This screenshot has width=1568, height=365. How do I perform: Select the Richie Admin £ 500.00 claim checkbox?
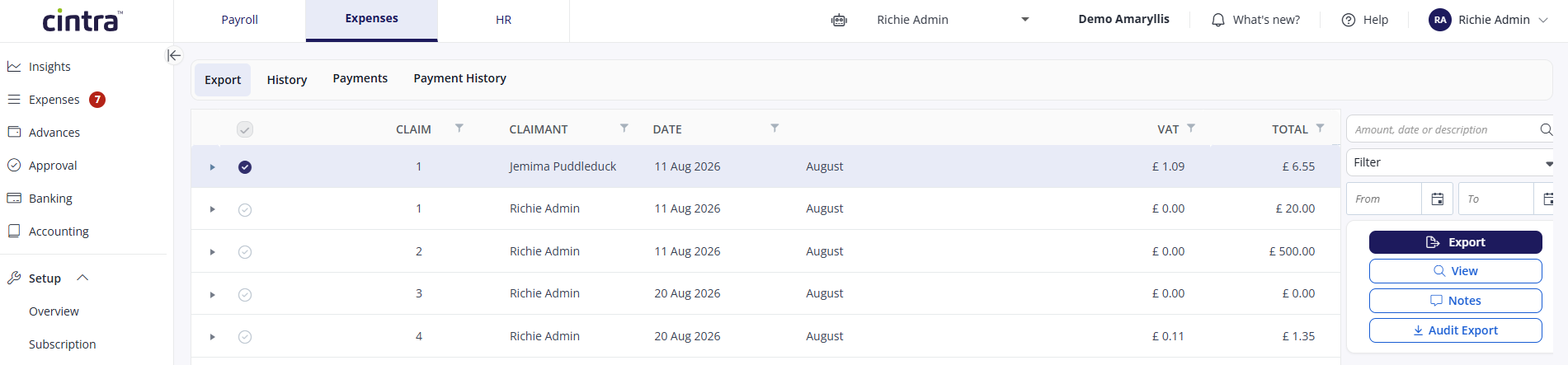pos(245,252)
